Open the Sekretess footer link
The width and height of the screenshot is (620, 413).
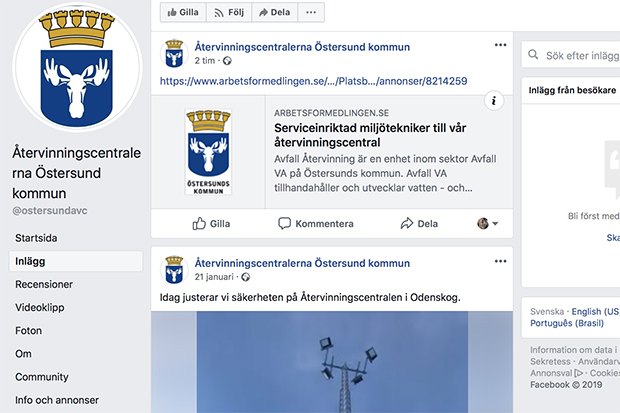coord(550,362)
